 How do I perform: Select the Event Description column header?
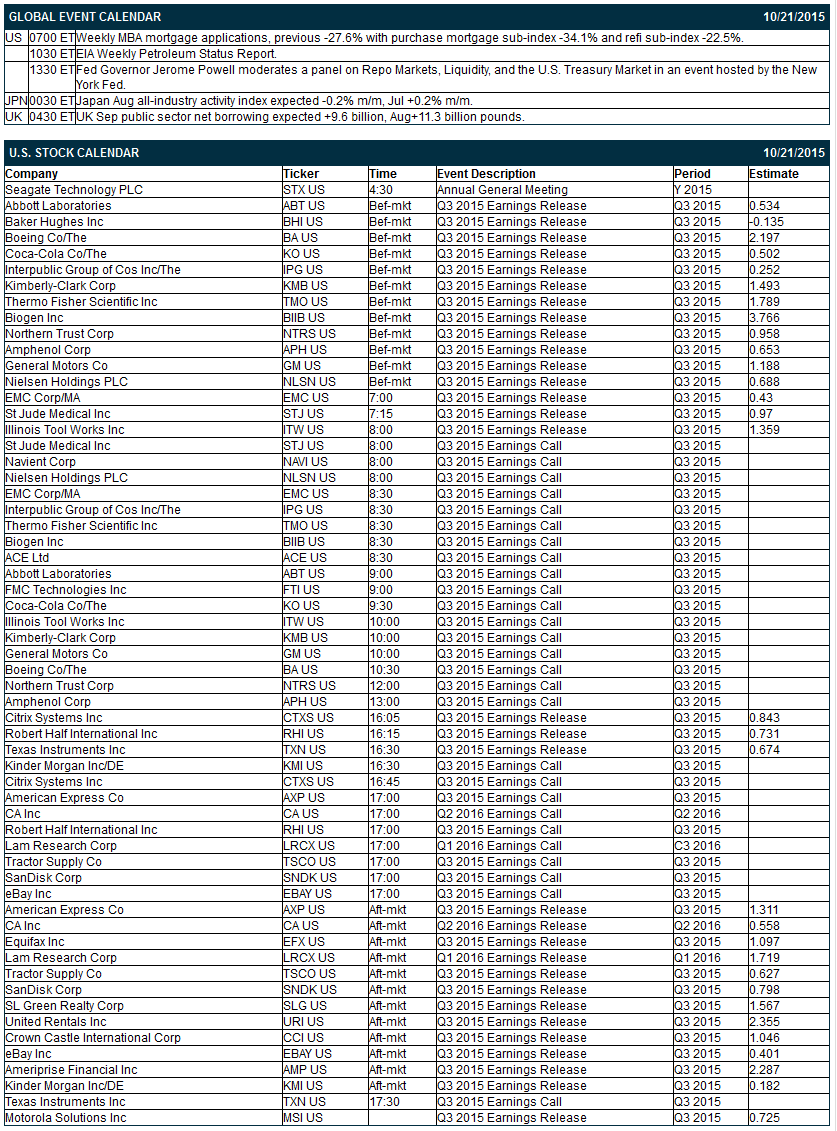point(486,174)
